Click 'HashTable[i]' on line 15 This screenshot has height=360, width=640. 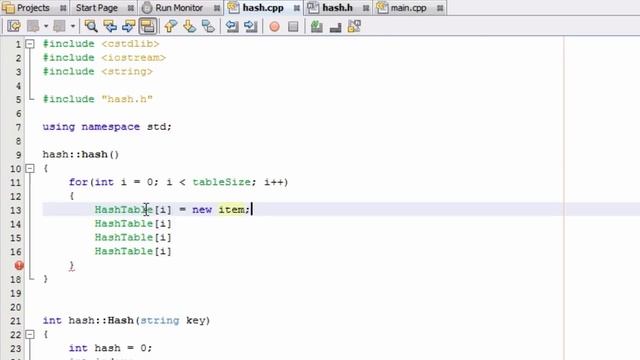click(x=133, y=238)
